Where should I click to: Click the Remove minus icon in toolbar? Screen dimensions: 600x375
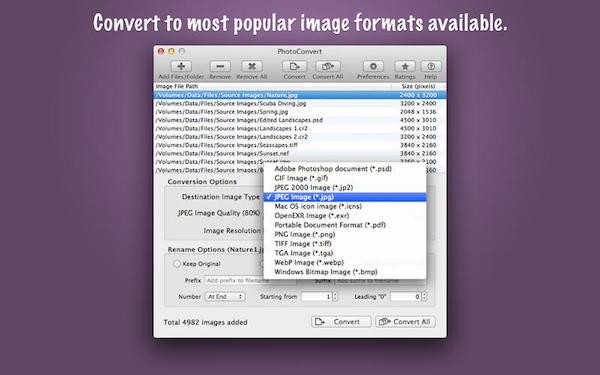click(220, 66)
